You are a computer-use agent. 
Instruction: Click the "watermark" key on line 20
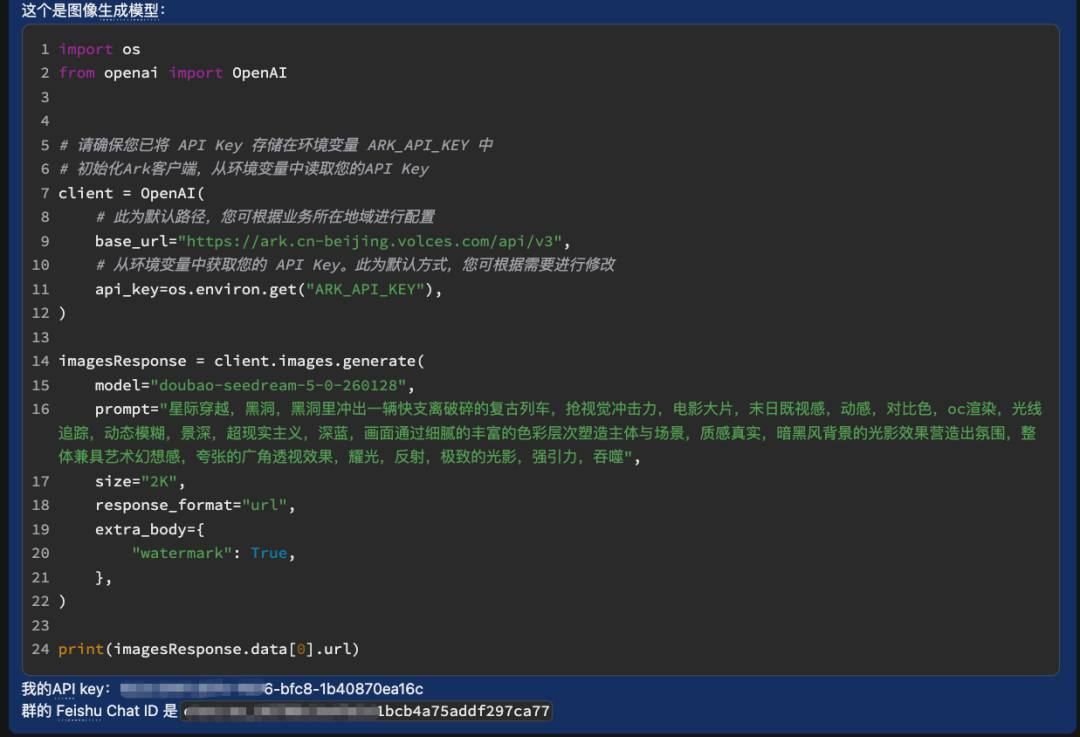(x=182, y=553)
